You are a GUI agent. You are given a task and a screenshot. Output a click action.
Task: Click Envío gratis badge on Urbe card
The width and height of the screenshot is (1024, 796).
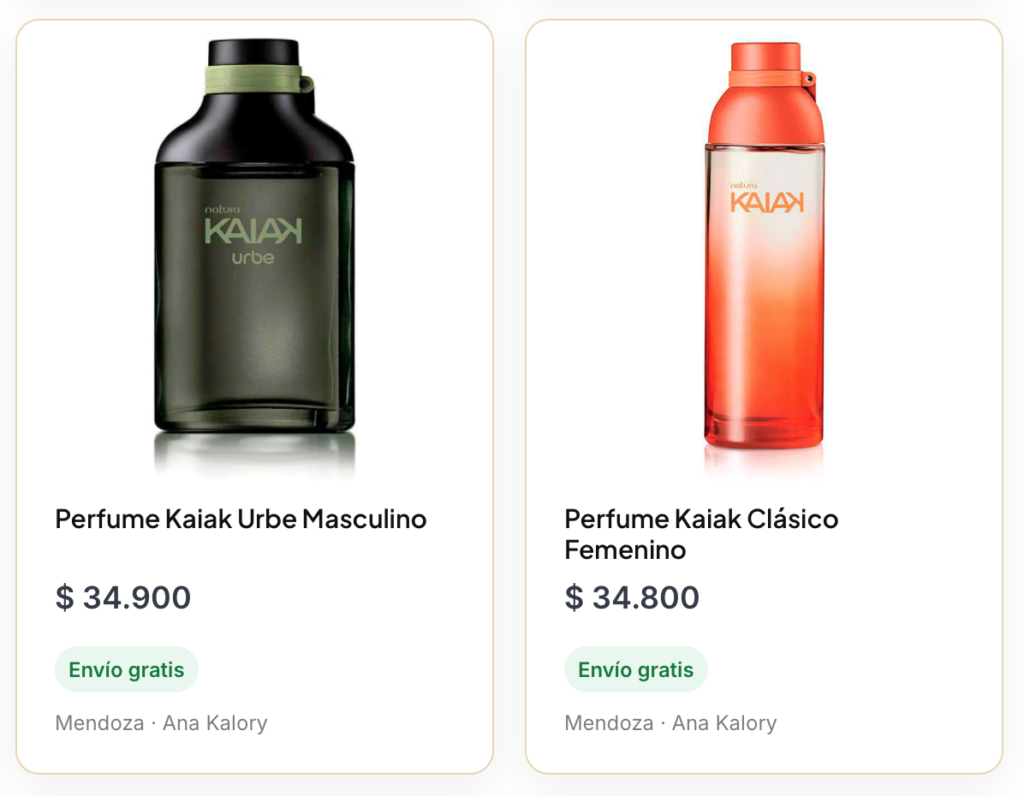[x=127, y=670]
